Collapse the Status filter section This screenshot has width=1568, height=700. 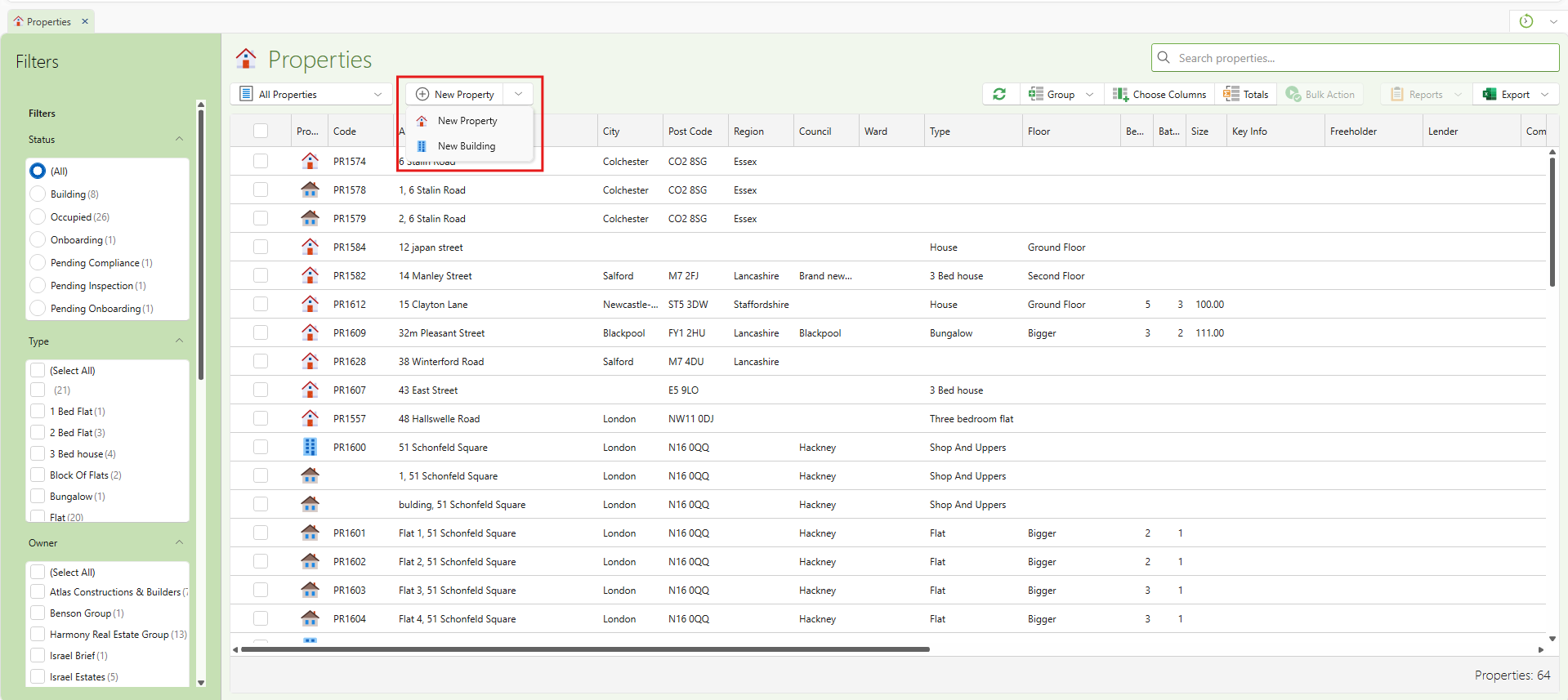coord(179,139)
